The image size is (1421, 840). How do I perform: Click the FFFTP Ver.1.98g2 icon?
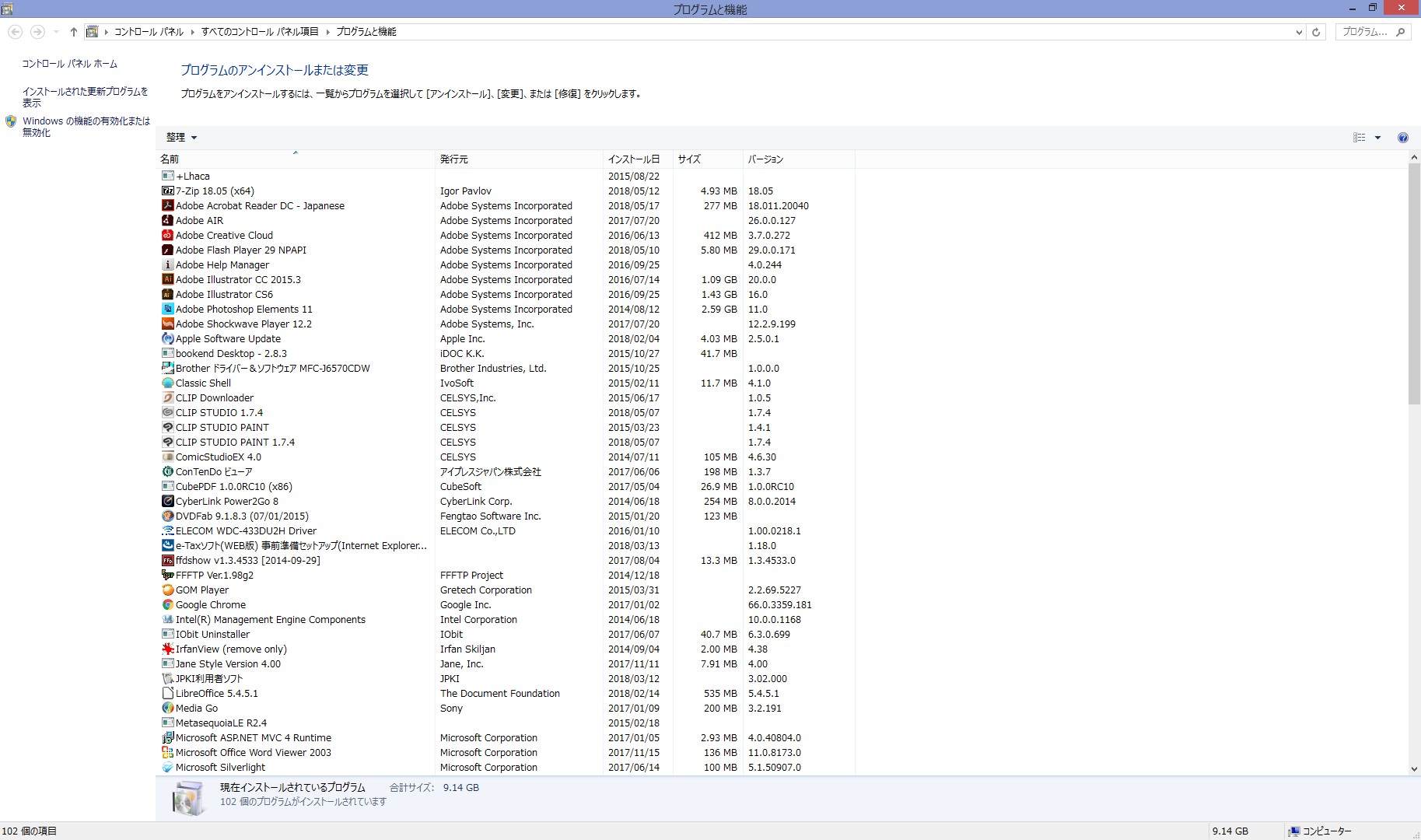pos(167,575)
